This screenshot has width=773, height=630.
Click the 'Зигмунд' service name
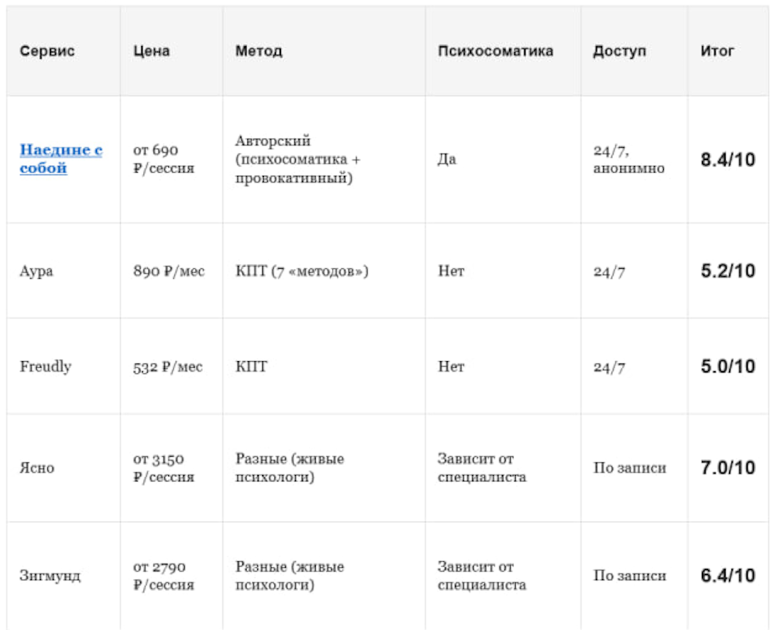50,575
